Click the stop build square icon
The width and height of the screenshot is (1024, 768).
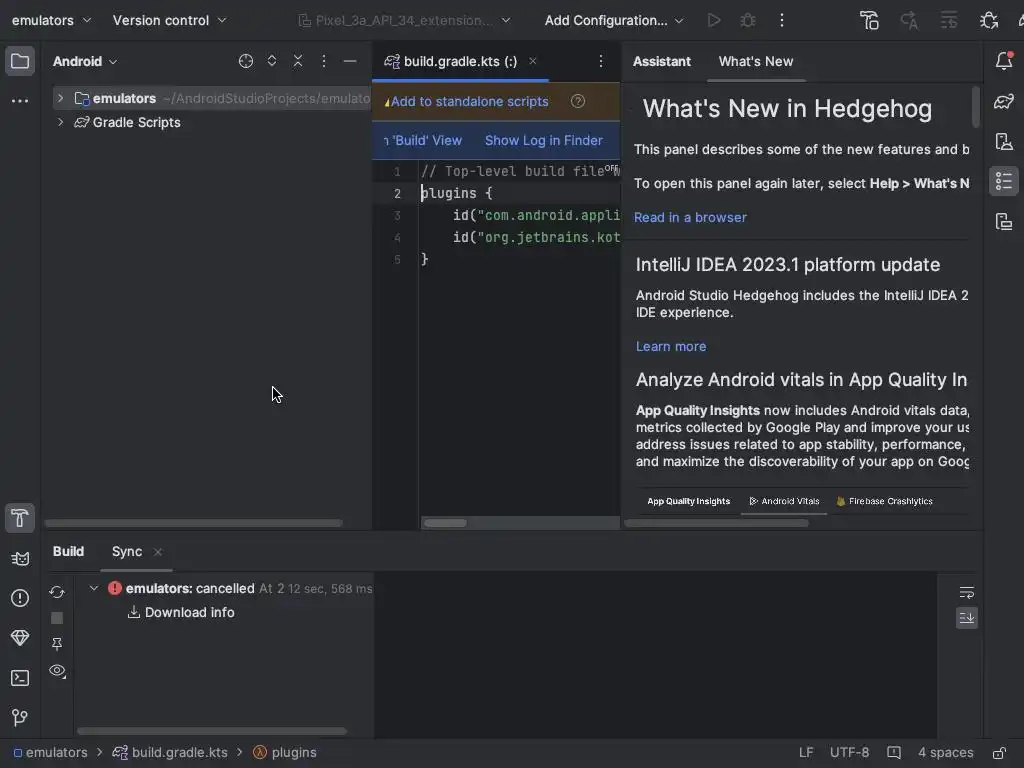coord(57,618)
